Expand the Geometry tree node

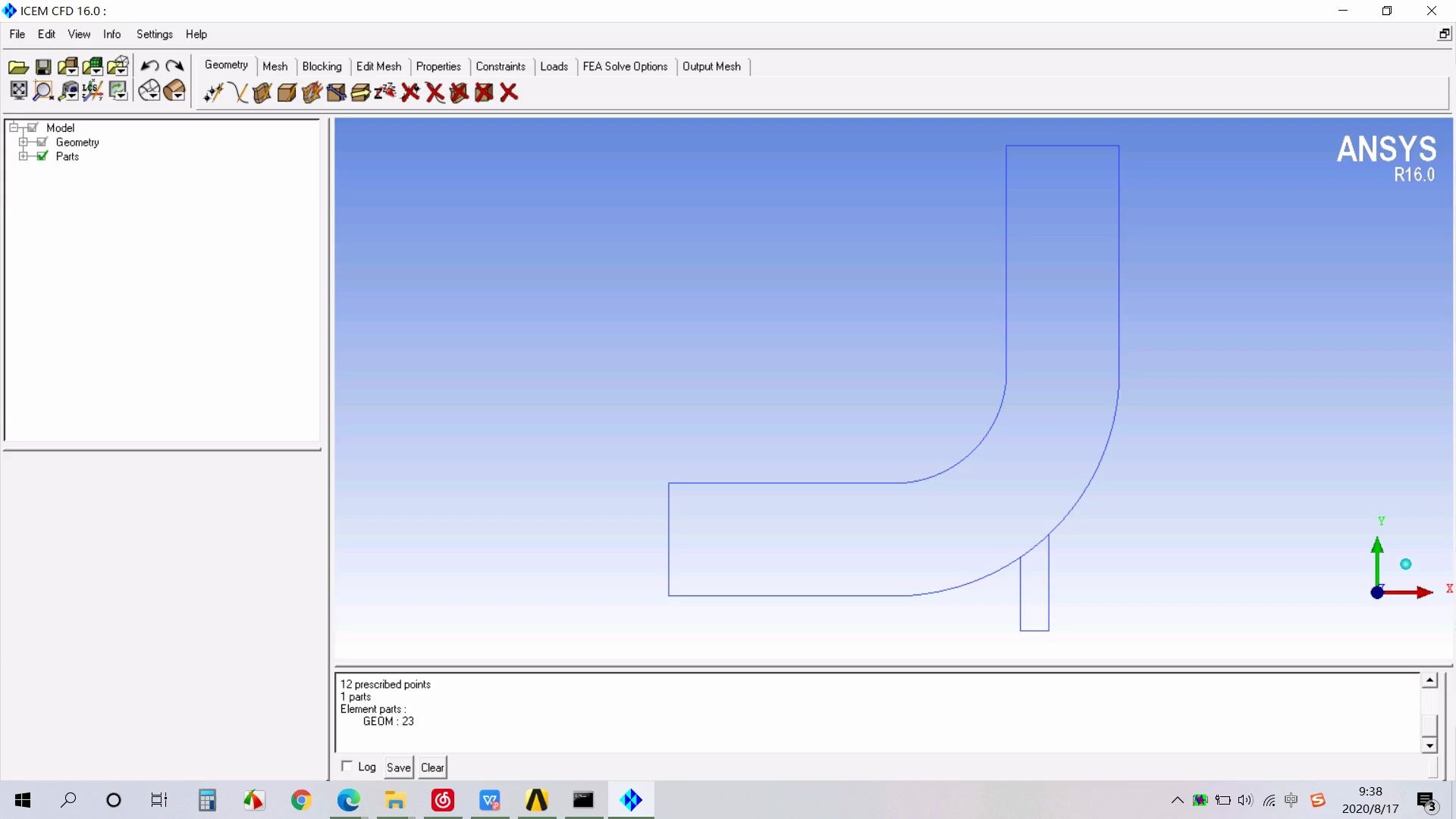coord(23,142)
